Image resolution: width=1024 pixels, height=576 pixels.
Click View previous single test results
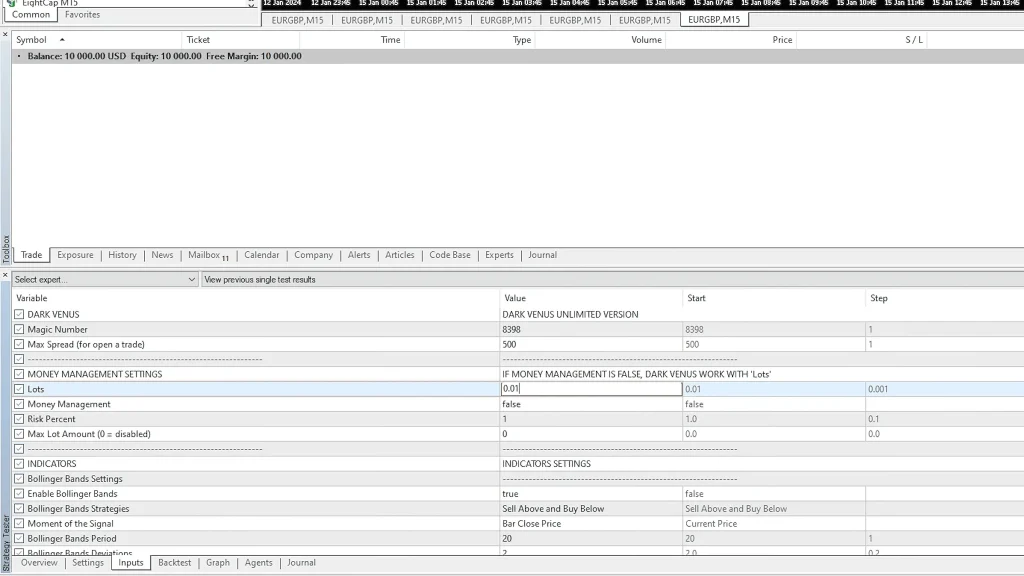pos(259,280)
